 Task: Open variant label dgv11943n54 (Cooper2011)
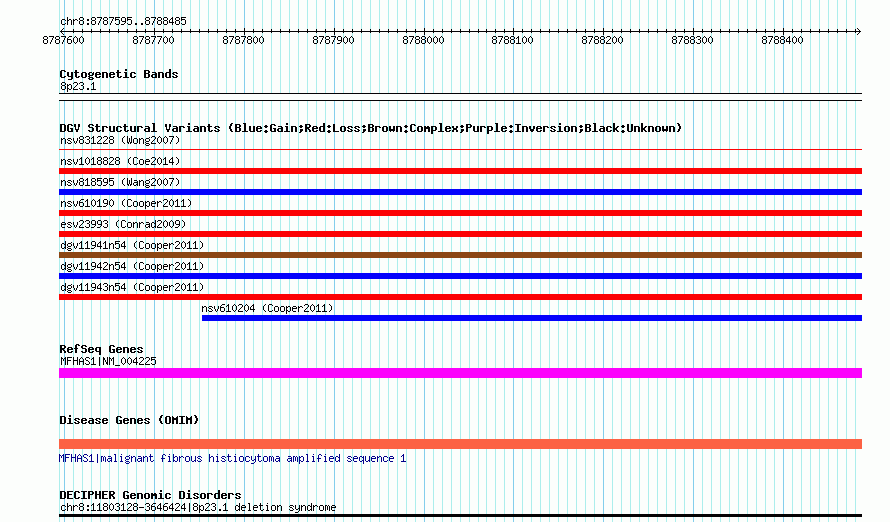pos(132,287)
